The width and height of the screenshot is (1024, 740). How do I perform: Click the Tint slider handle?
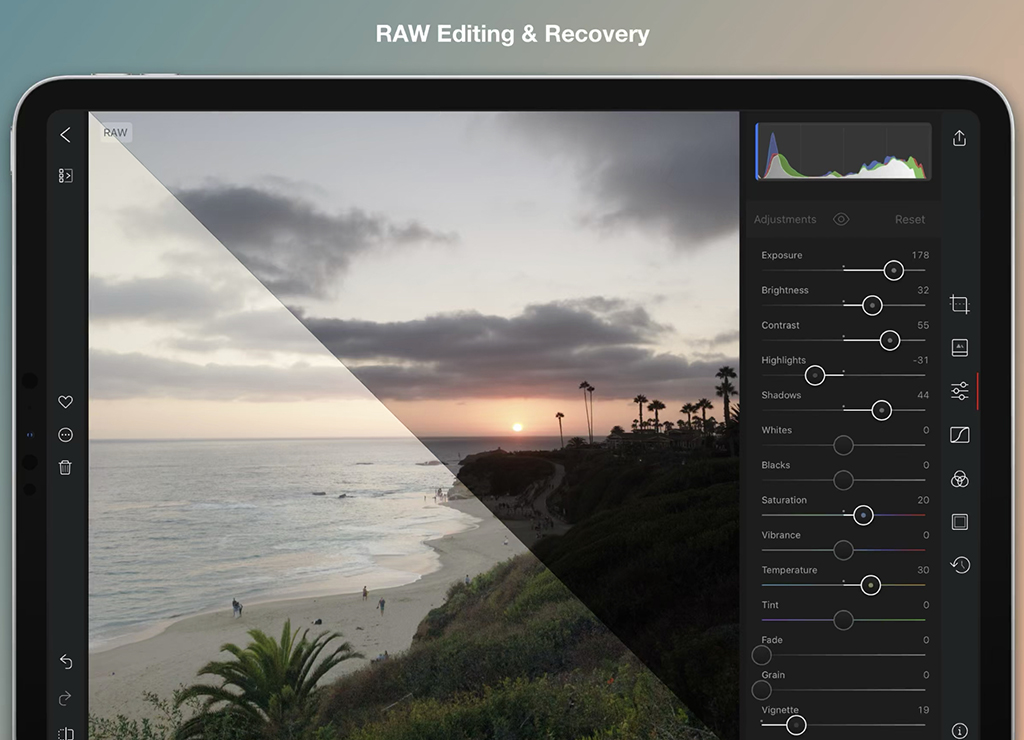click(843, 620)
